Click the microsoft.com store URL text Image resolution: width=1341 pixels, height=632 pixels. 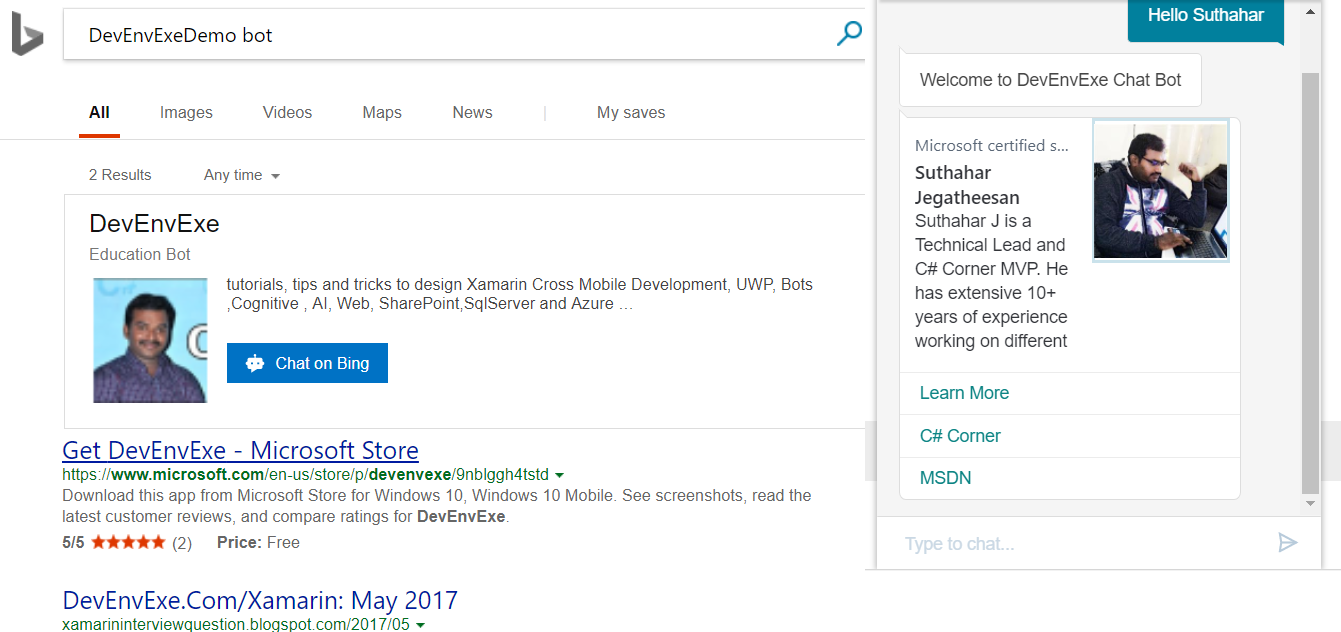[305, 474]
